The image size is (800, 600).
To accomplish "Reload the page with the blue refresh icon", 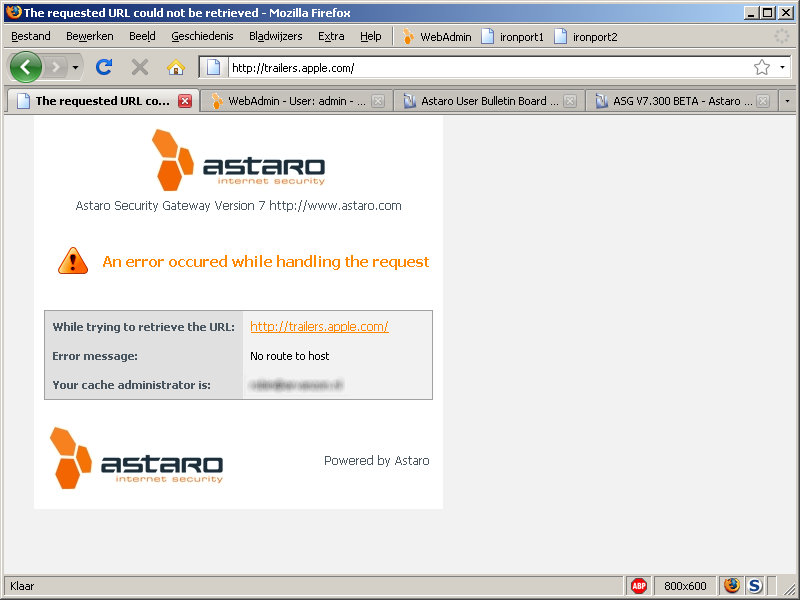I will click(104, 67).
